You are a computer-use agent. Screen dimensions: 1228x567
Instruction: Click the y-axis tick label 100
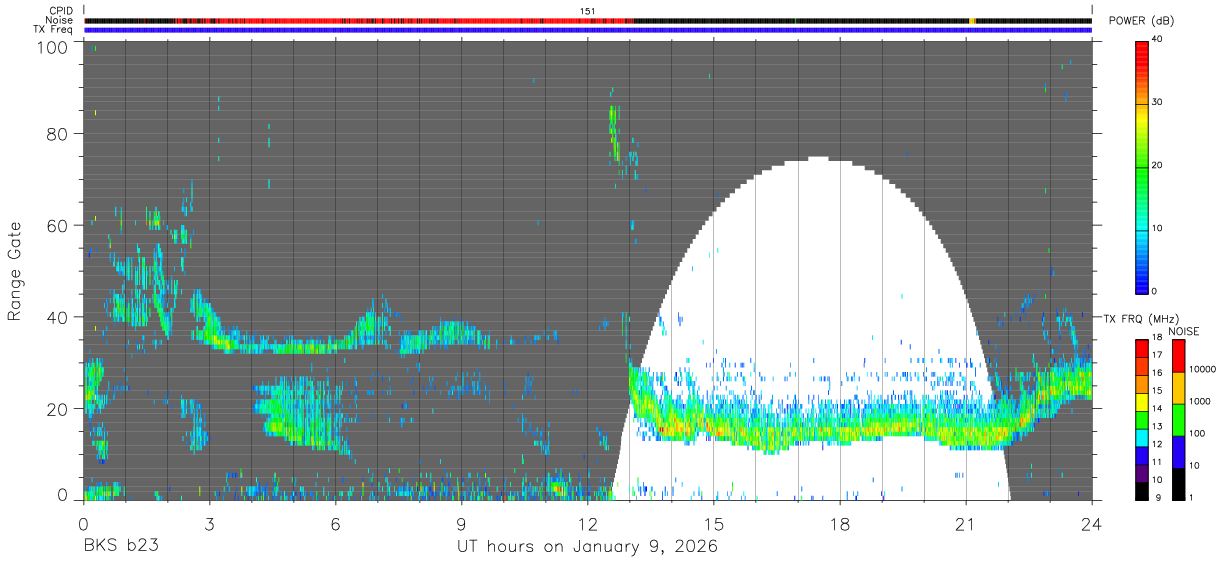51,47
